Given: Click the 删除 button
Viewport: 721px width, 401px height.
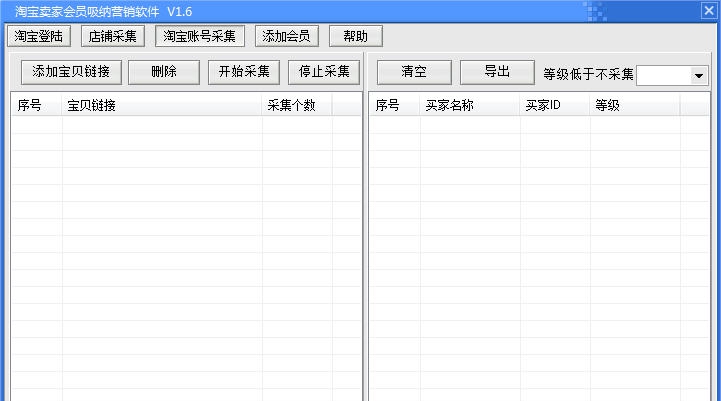Looking at the screenshot, I should coord(164,72).
